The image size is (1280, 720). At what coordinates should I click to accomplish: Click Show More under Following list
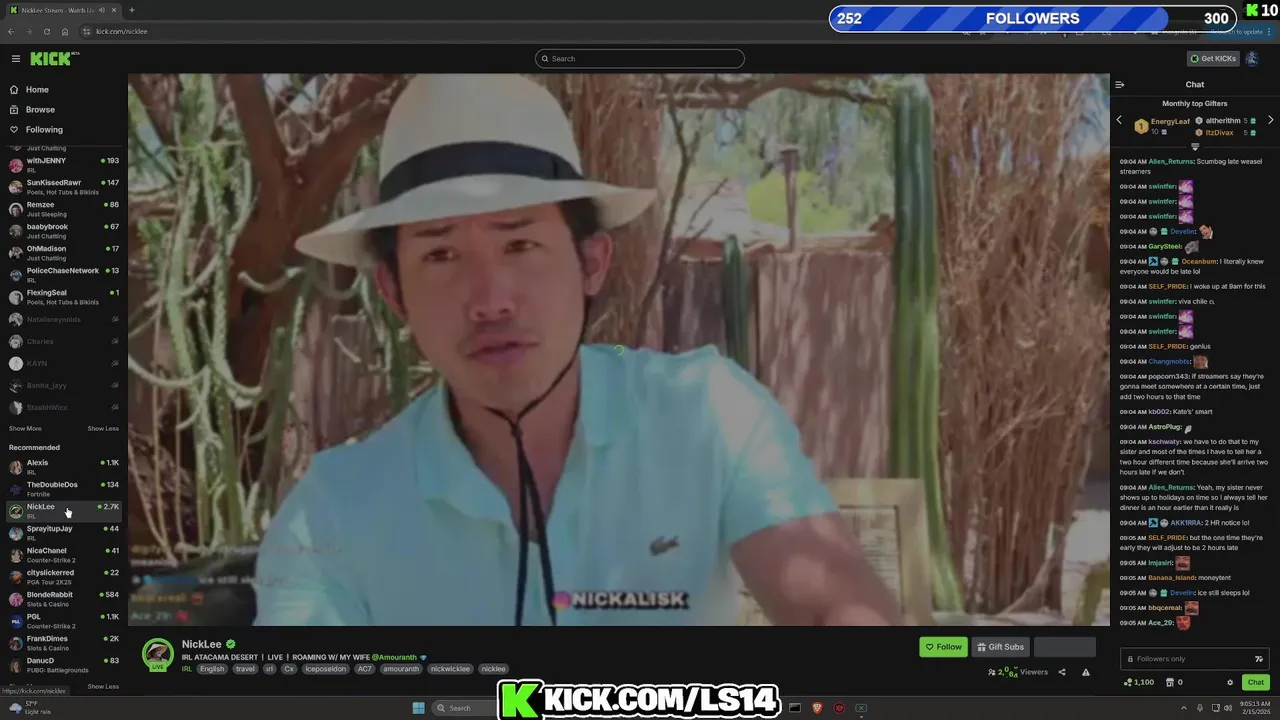[x=25, y=429]
